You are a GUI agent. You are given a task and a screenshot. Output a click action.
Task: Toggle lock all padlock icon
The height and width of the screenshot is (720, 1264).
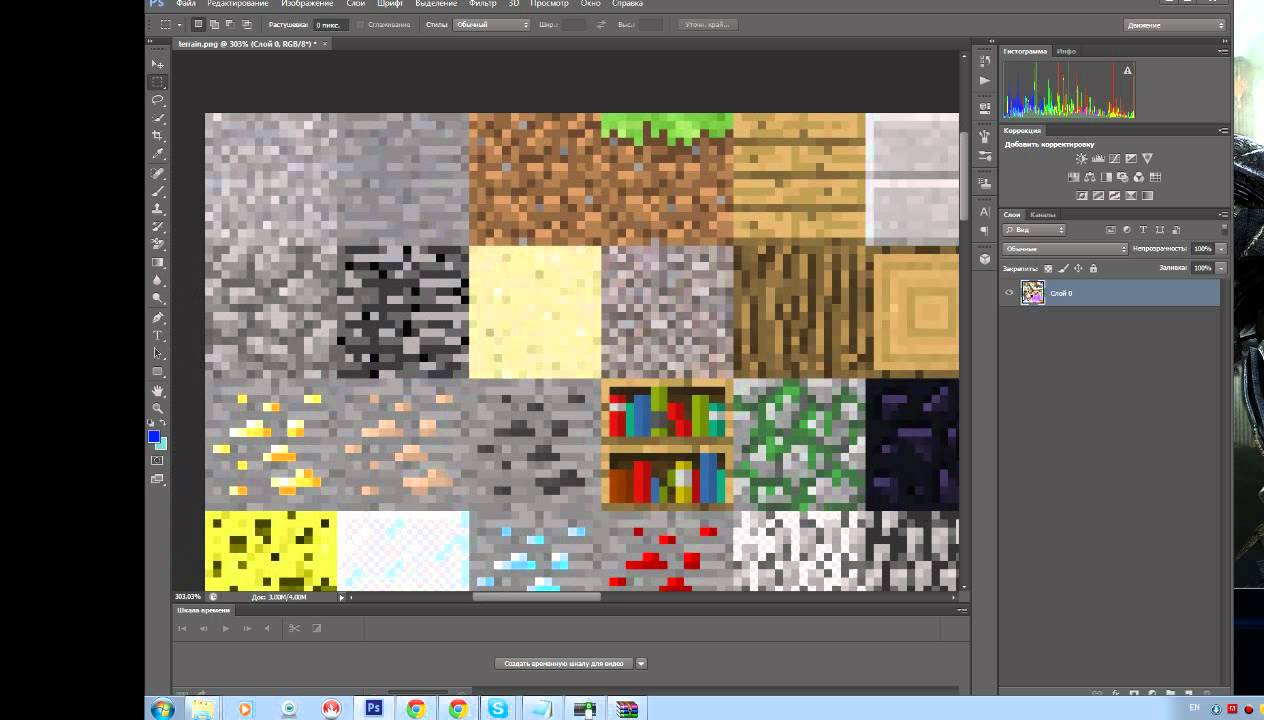pyautogui.click(x=1093, y=268)
